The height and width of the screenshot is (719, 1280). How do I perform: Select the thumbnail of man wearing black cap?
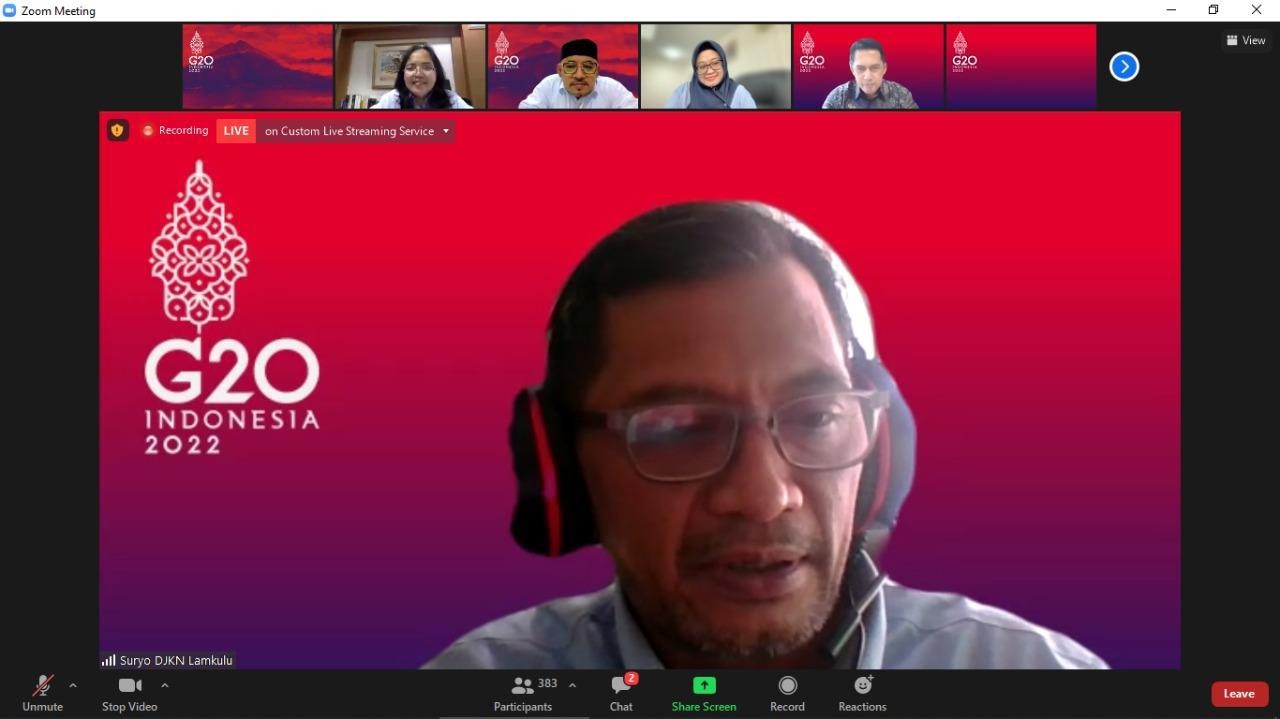pos(563,67)
